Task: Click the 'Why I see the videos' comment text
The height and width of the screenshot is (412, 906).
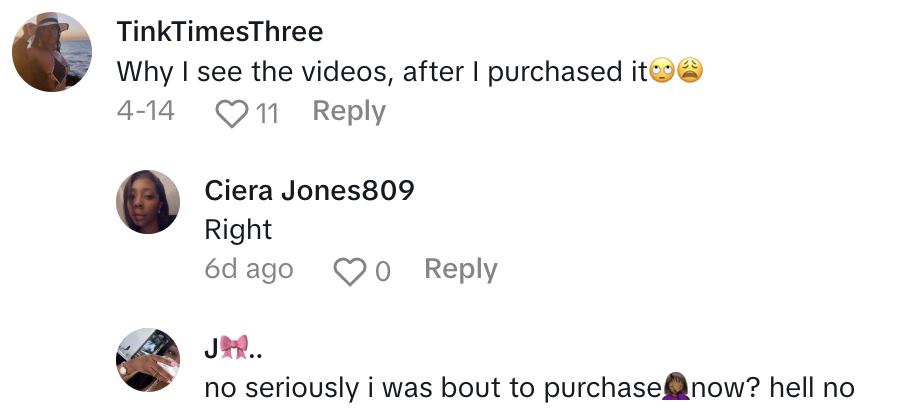Action: 382,73
